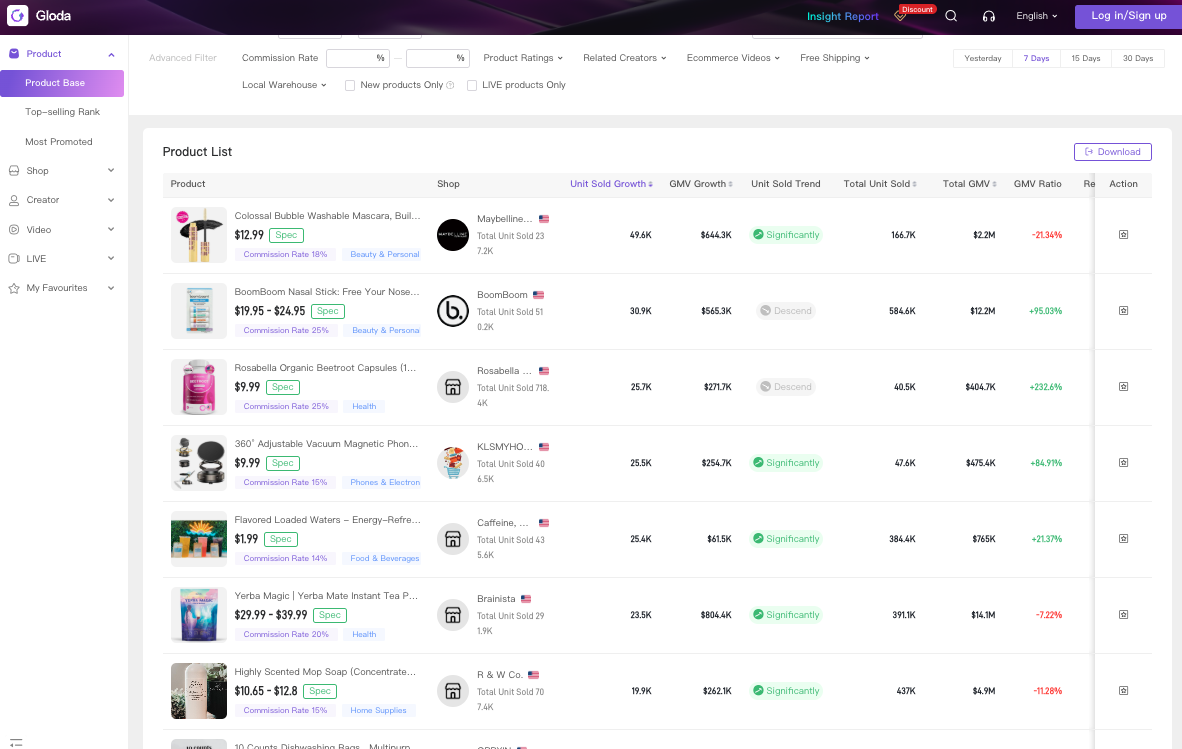The height and width of the screenshot is (749, 1182).
Task: Open KLSMYHO shop avatar
Action: (453, 463)
